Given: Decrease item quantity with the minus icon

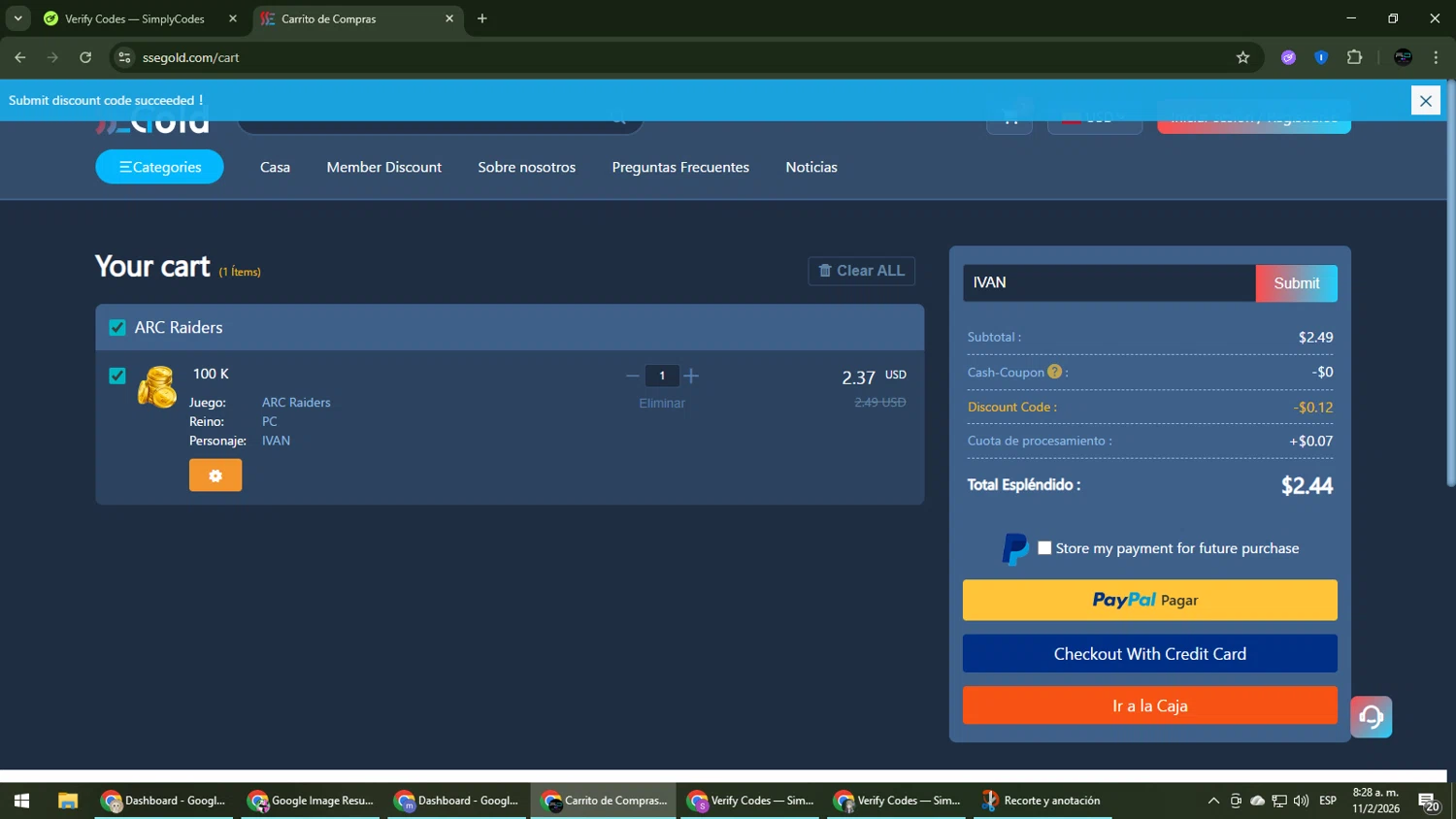Looking at the screenshot, I should [633, 376].
